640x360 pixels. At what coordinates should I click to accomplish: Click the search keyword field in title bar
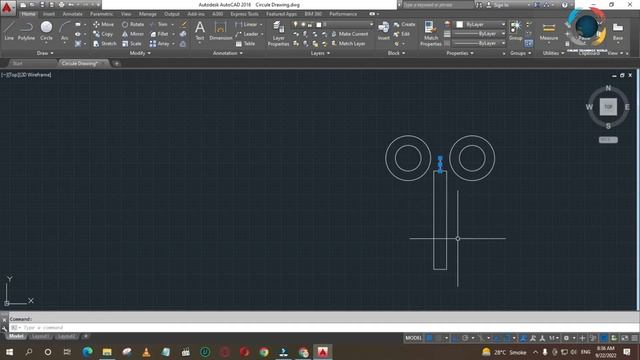tap(438, 5)
